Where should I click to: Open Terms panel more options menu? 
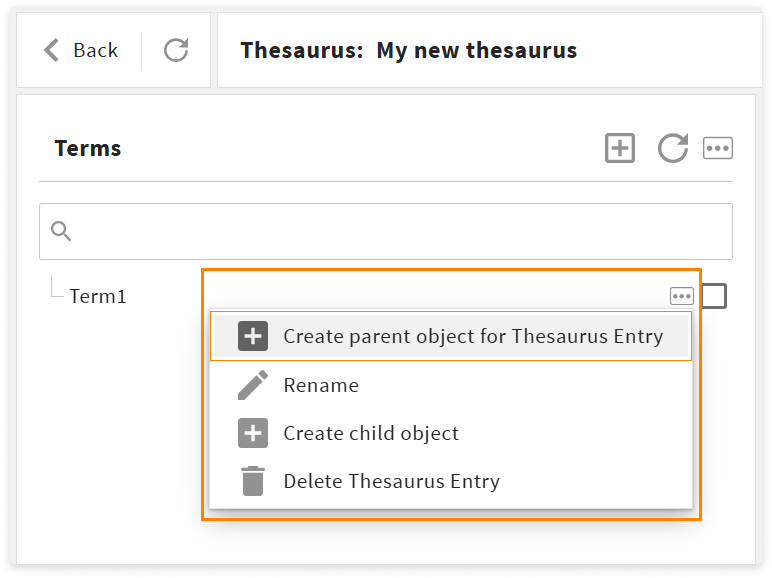(x=717, y=148)
